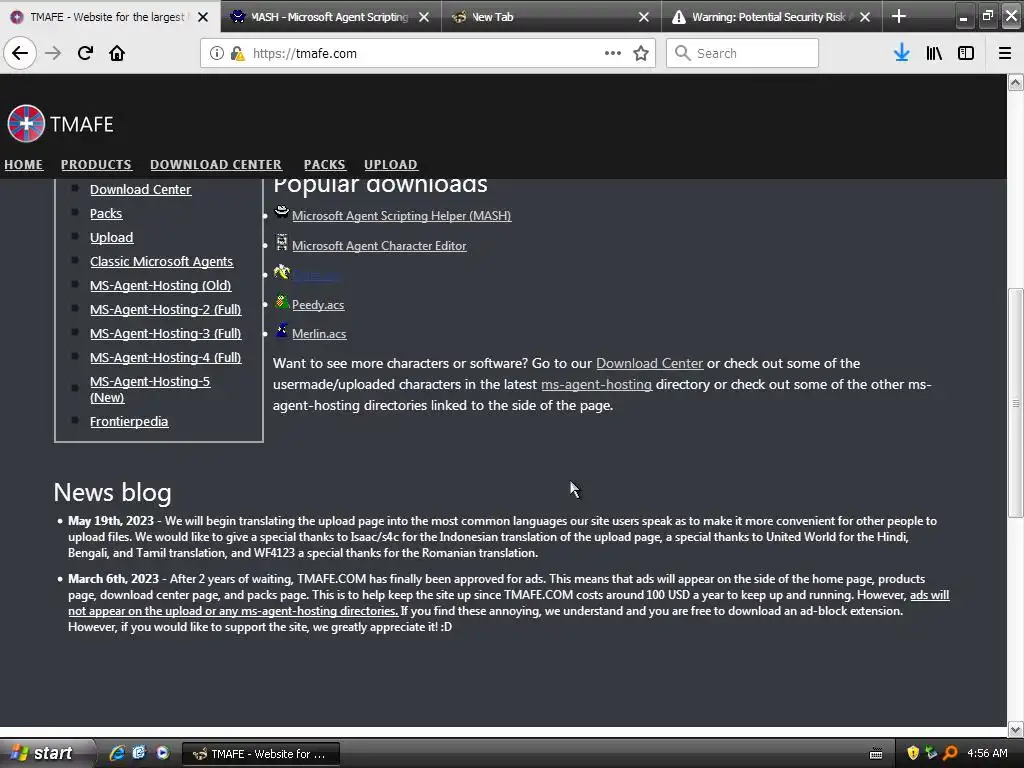Switch to the New Tab tab
The image size is (1024, 768).
click(x=551, y=17)
